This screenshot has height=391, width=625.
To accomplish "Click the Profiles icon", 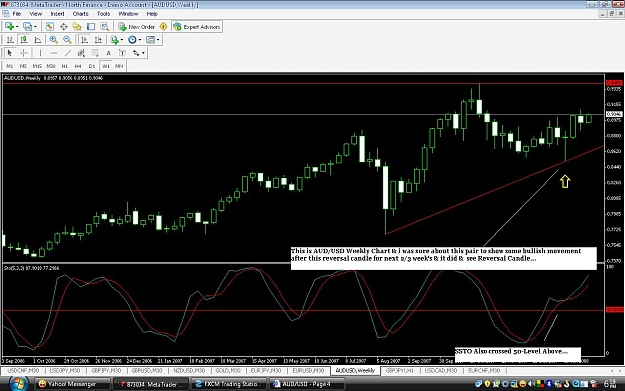I will pos(27,27).
